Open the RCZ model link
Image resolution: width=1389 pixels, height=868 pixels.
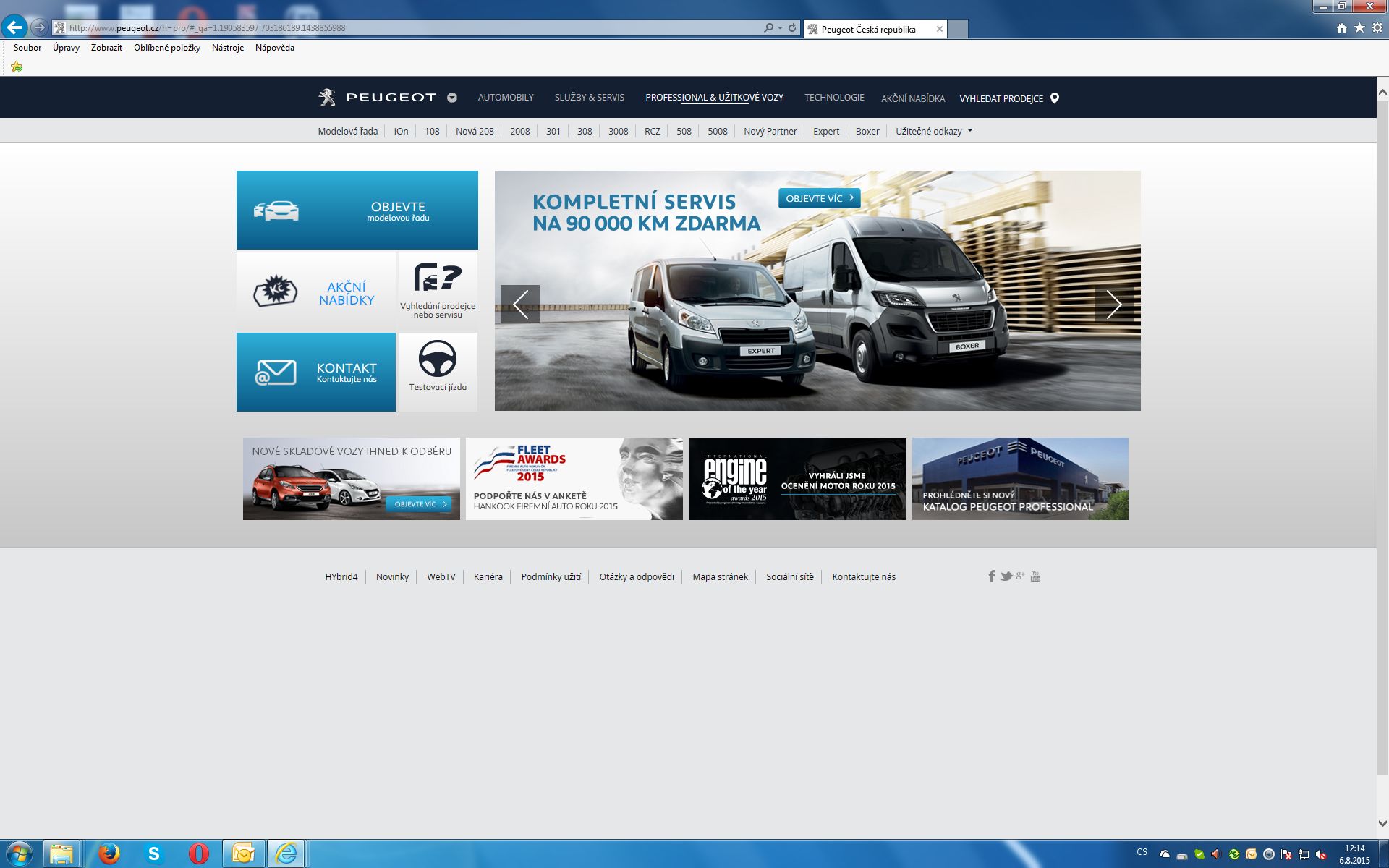(x=653, y=131)
